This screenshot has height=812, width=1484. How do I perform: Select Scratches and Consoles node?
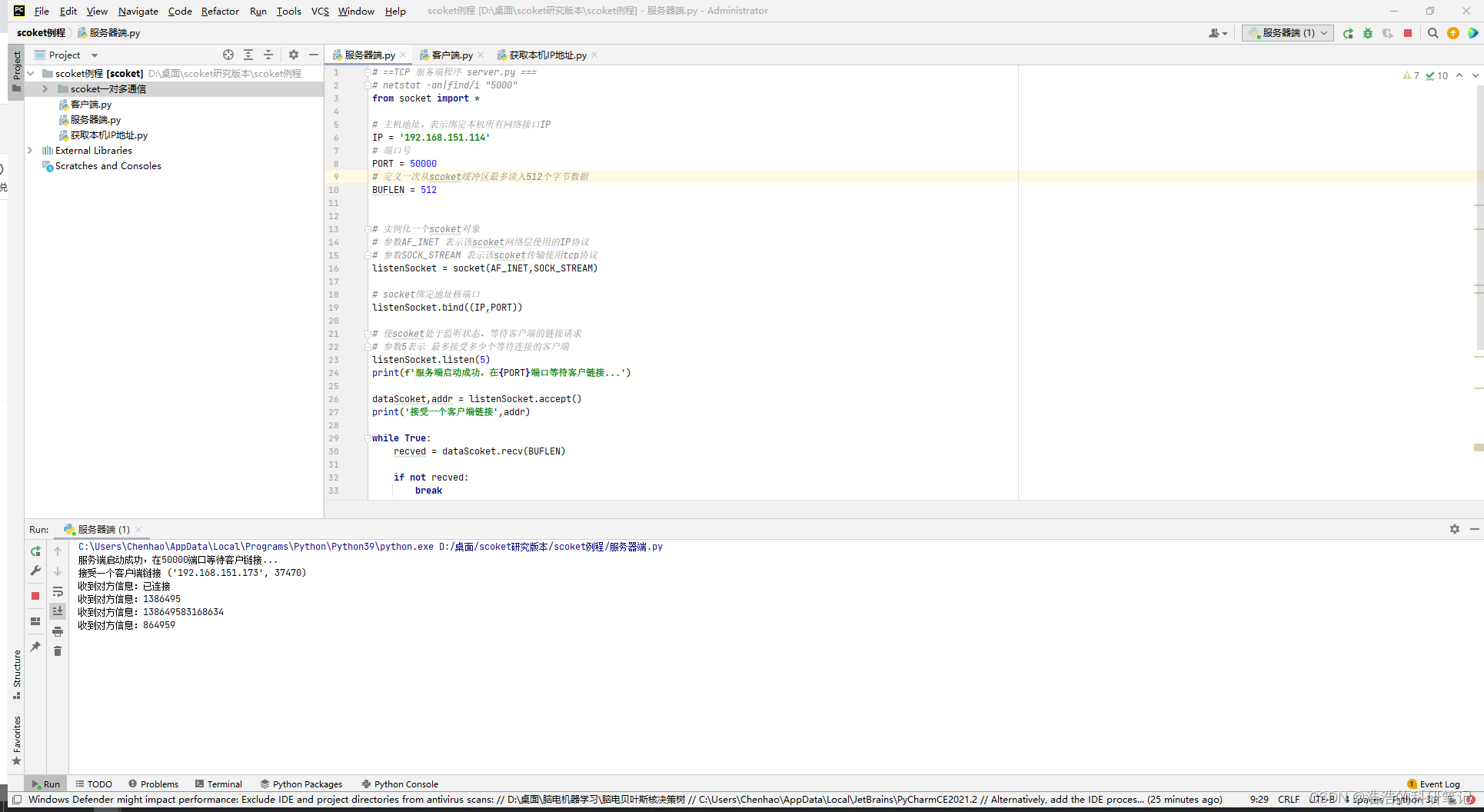pos(108,166)
